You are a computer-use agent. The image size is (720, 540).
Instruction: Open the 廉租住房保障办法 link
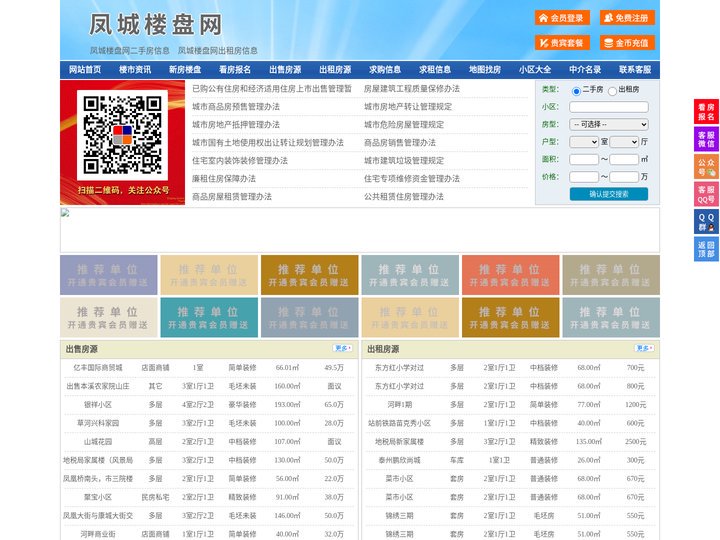[x=224, y=179]
